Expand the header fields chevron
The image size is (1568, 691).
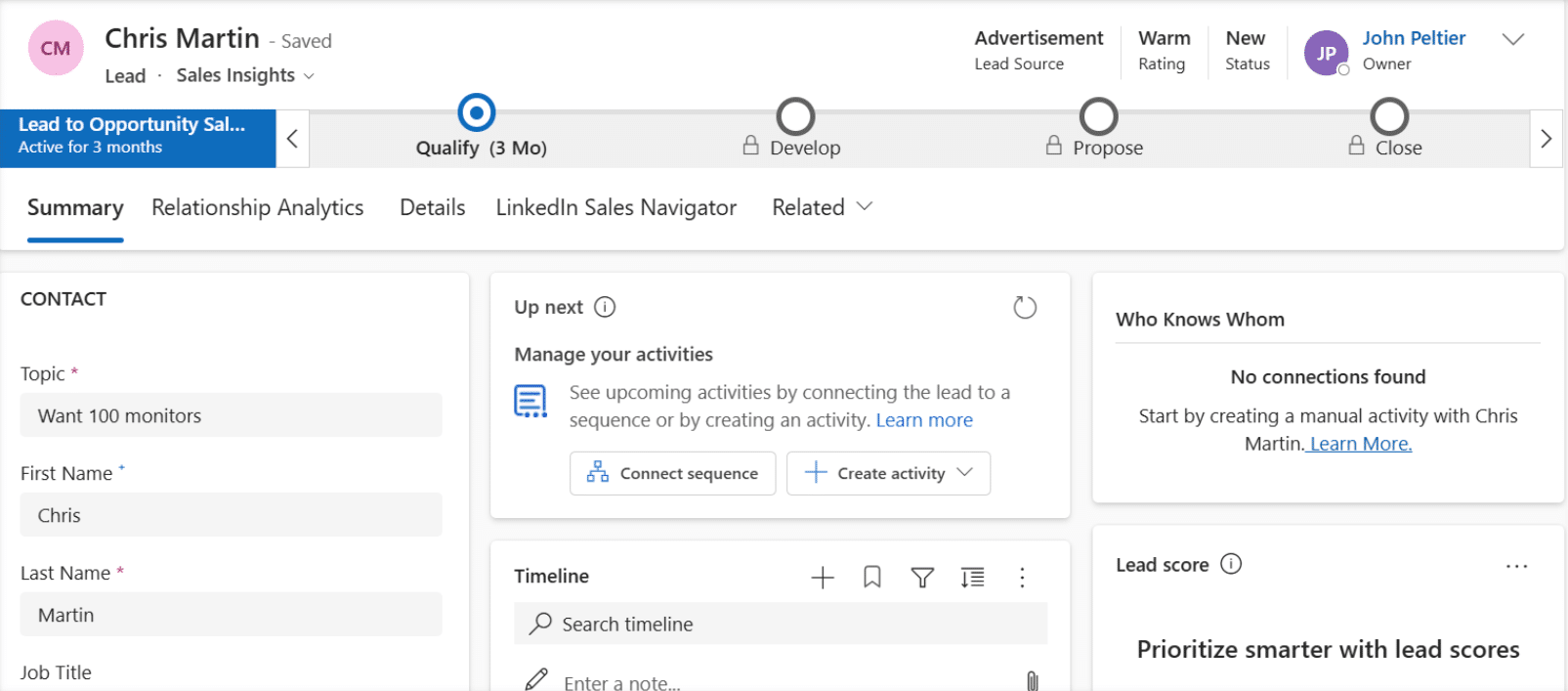[x=1512, y=40]
